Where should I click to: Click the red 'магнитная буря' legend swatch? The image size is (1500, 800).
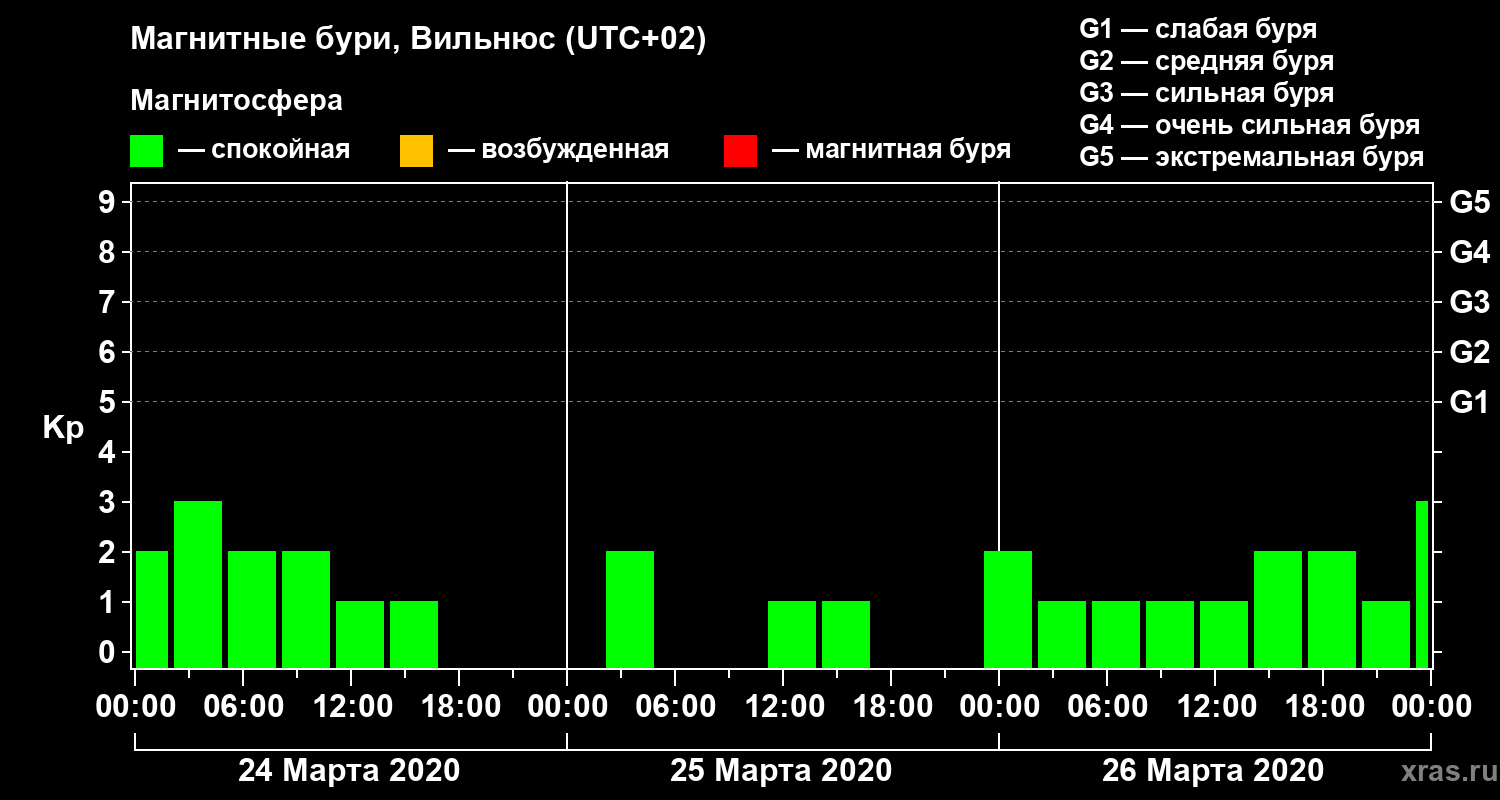(x=741, y=151)
